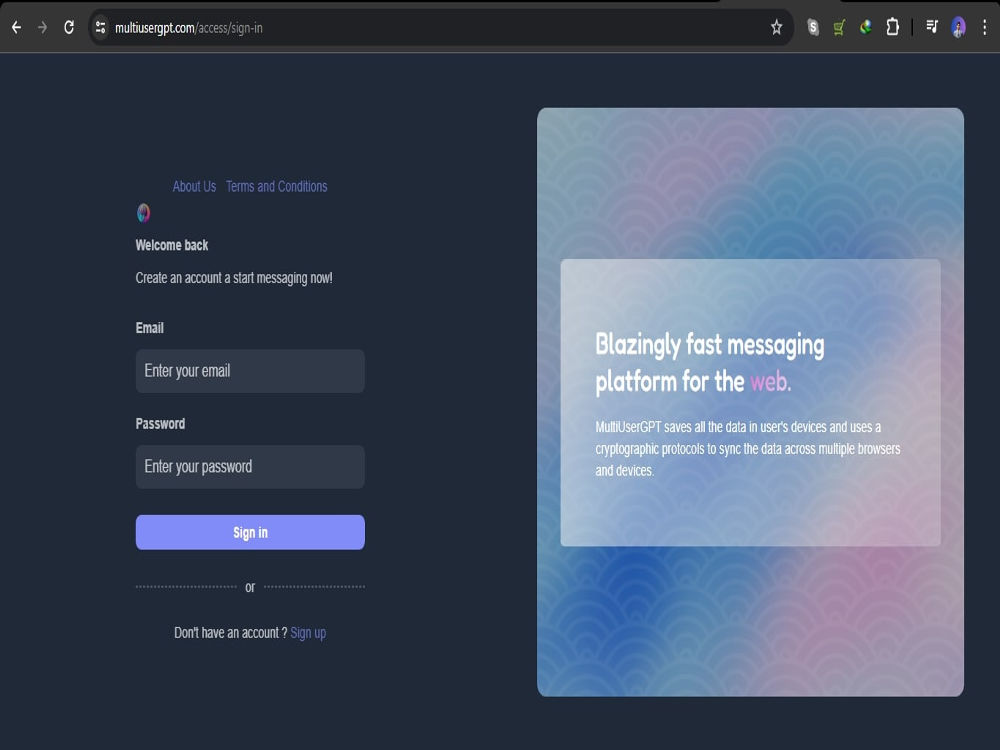1000x750 pixels.
Task: Go back to the previous page
Action: (x=17, y=27)
